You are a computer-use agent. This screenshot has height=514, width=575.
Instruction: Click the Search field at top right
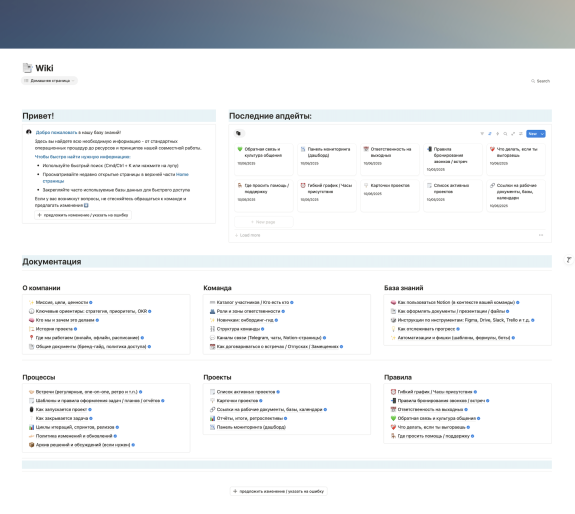(x=540, y=81)
